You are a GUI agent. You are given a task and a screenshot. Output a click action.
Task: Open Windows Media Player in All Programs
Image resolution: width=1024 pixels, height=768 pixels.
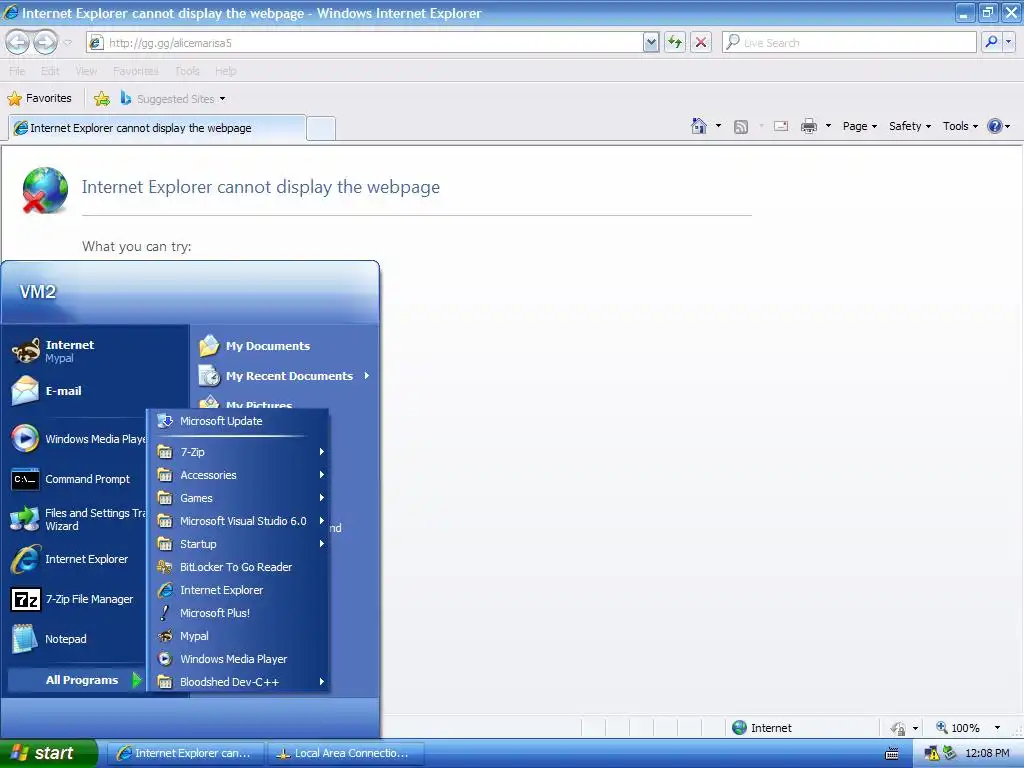click(x=238, y=659)
